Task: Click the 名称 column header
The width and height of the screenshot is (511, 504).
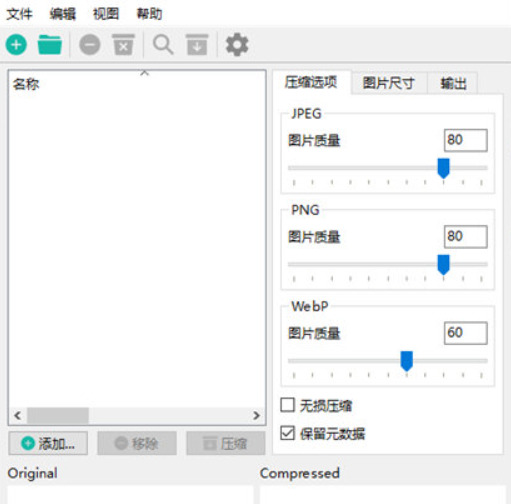Action: [x=26, y=84]
